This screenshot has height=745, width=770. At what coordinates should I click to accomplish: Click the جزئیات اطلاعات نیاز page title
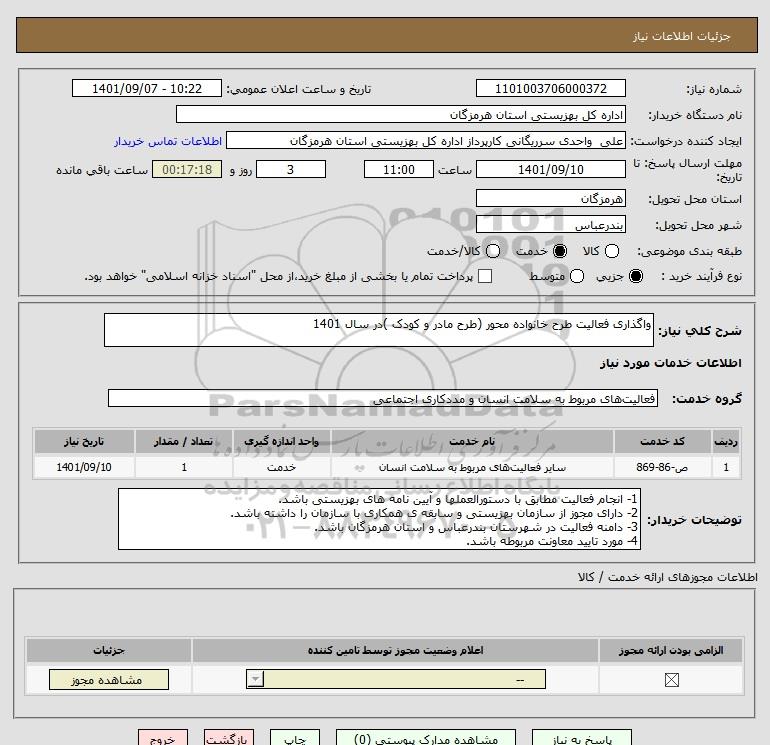681,36
